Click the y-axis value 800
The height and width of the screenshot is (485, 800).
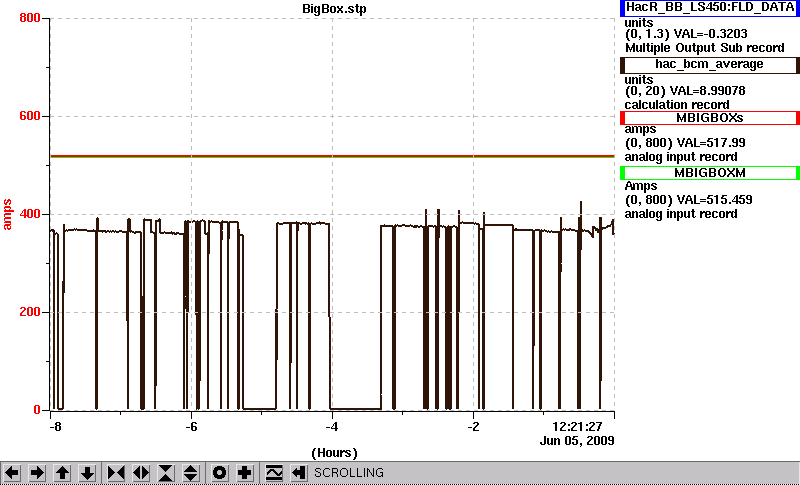coord(30,18)
